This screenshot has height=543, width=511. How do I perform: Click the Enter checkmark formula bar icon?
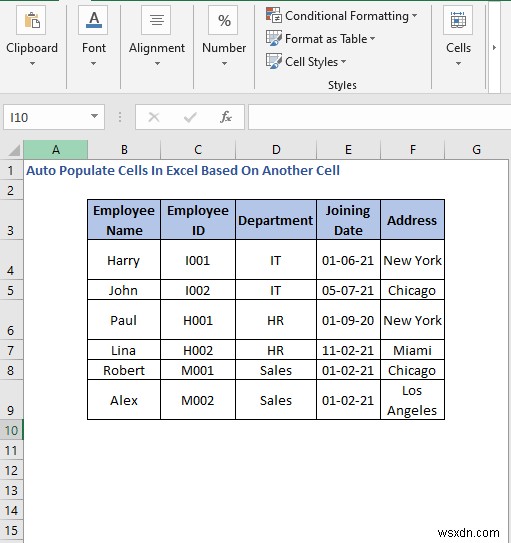point(190,117)
